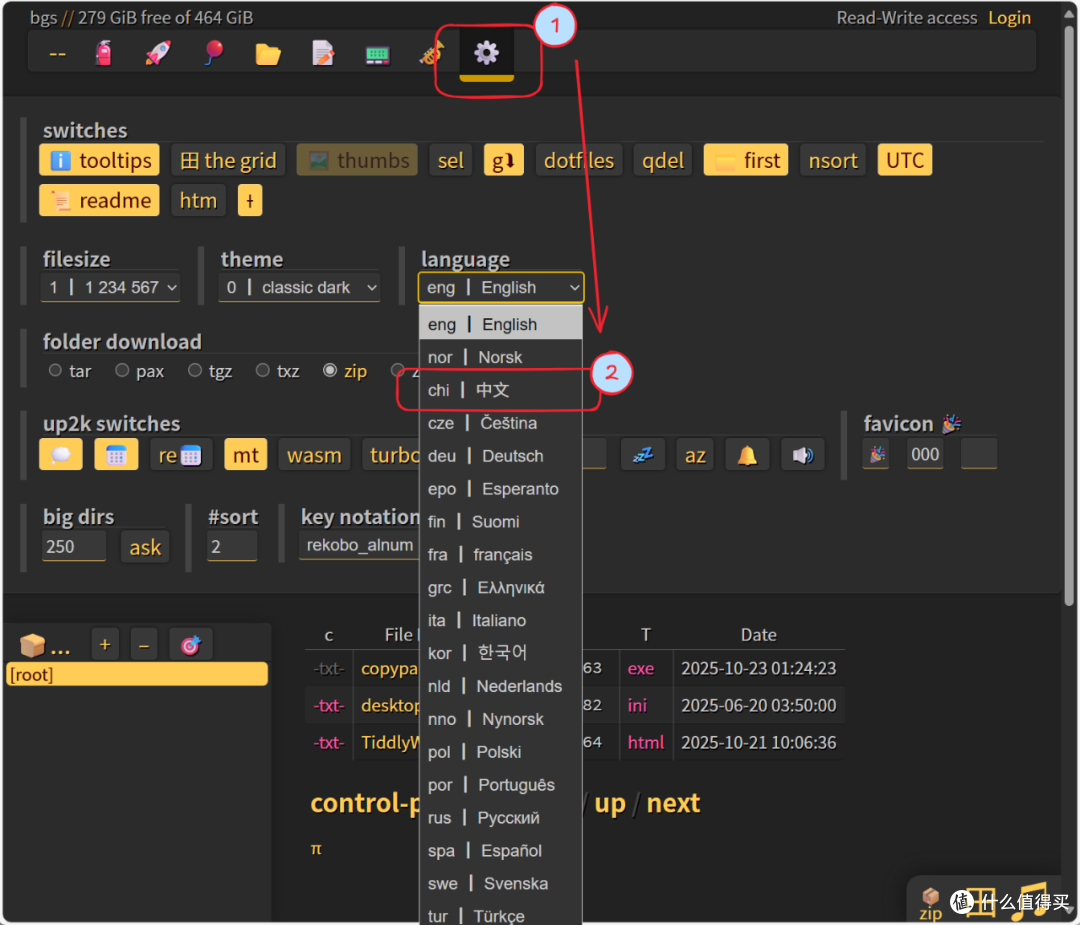Collapse the language dropdown showing eng English
Image resolution: width=1080 pixels, height=925 pixels.
pyautogui.click(x=501, y=287)
